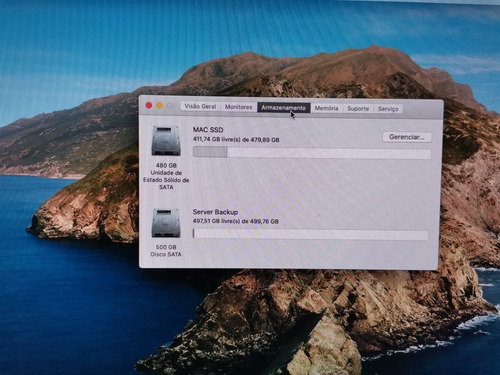Close the window with the red button

[149, 105]
